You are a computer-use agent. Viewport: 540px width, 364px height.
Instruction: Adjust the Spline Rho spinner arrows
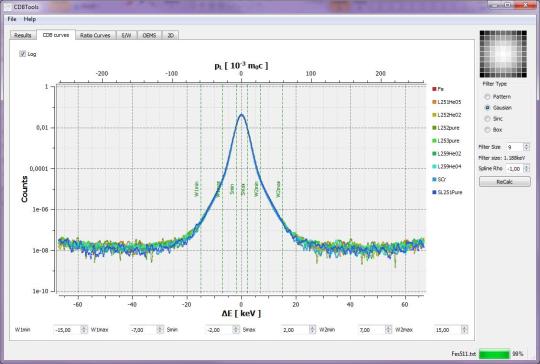526,169
